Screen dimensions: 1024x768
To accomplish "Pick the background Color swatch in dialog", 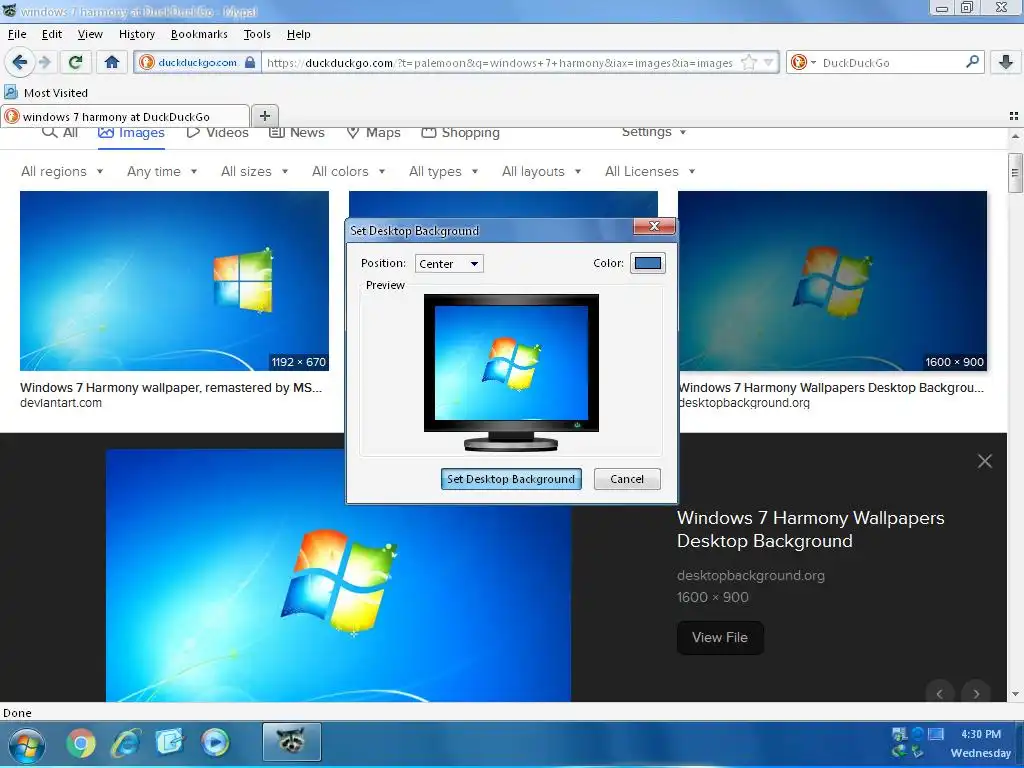I will tap(648, 263).
